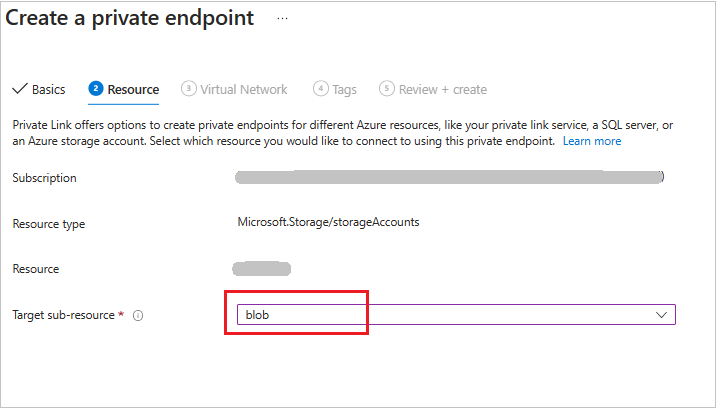The image size is (716, 409).
Task: Go back to the Basics tab
Action: pyautogui.click(x=48, y=89)
